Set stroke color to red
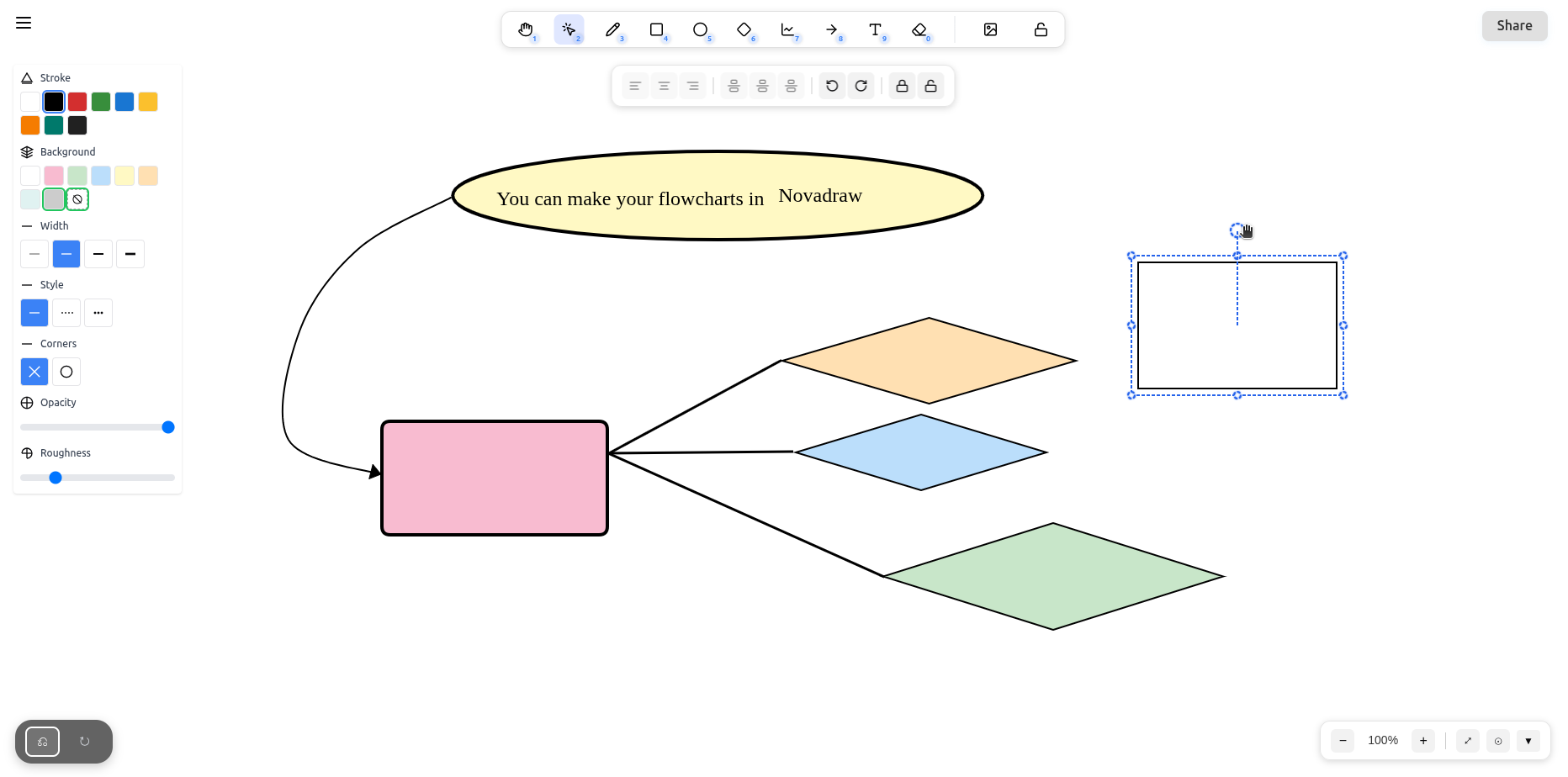1568x777 pixels. (77, 102)
